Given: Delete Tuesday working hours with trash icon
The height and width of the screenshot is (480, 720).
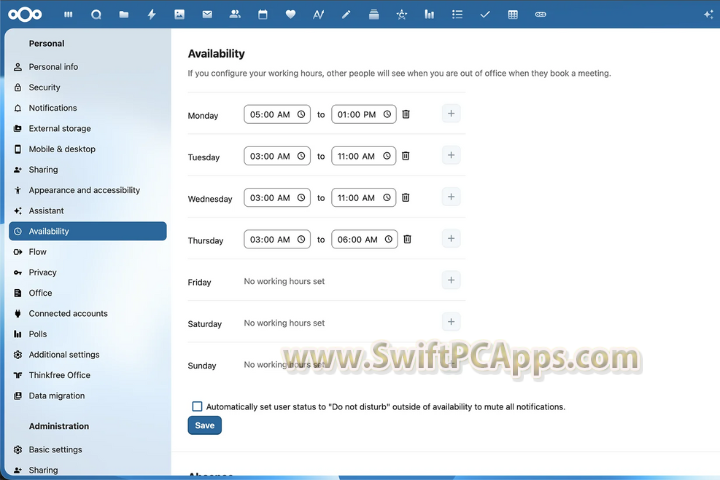Looking at the screenshot, I should (405, 156).
